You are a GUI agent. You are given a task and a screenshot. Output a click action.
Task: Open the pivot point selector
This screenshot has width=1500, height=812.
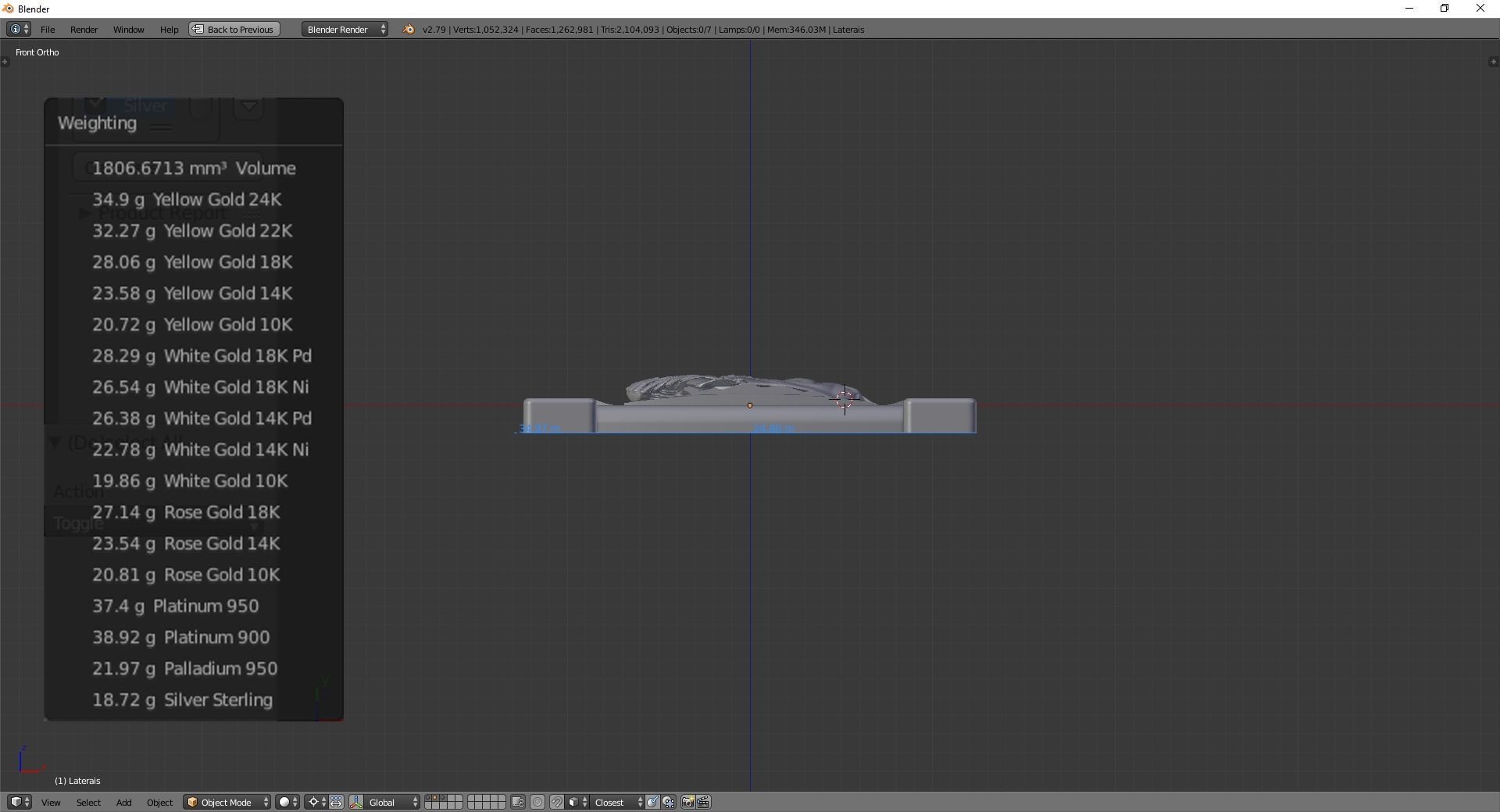316,802
